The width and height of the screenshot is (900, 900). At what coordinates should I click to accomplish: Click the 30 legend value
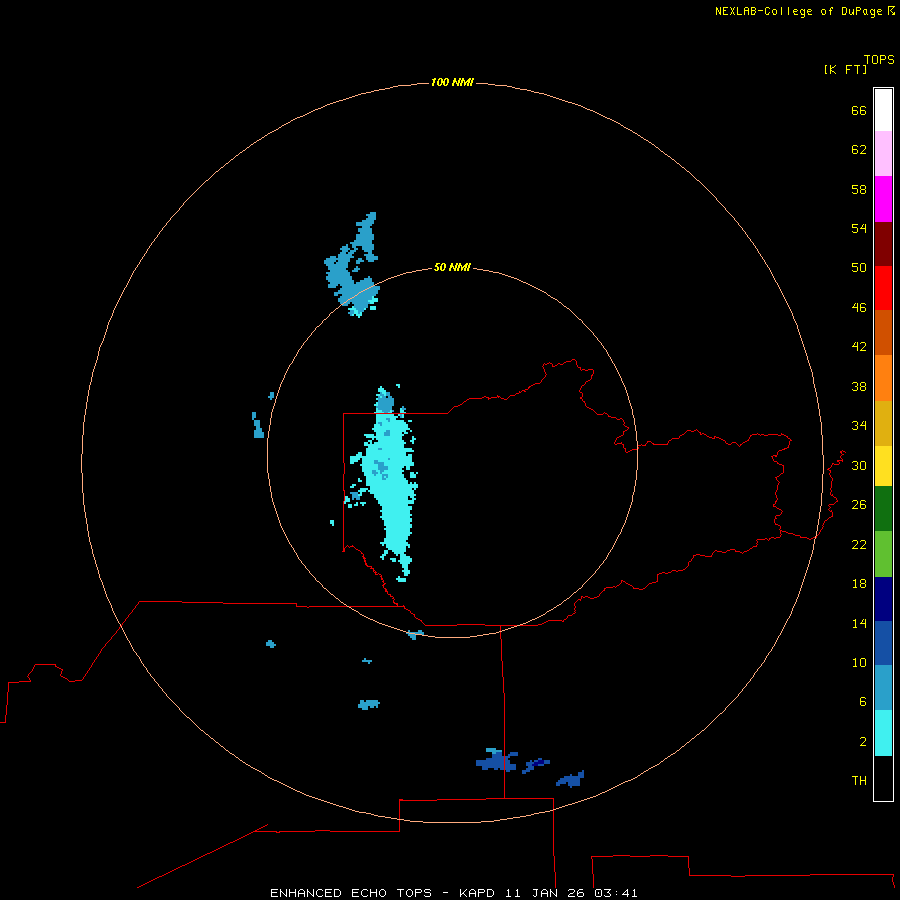click(859, 465)
